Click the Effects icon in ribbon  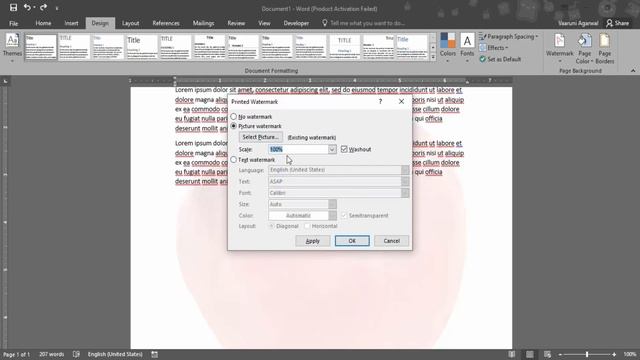(x=482, y=48)
